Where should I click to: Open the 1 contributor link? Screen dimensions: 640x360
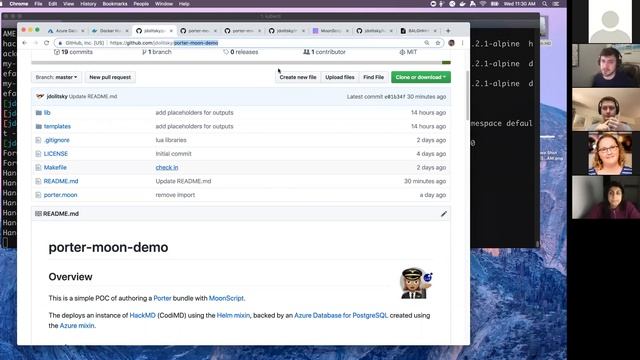pyautogui.click(x=324, y=52)
